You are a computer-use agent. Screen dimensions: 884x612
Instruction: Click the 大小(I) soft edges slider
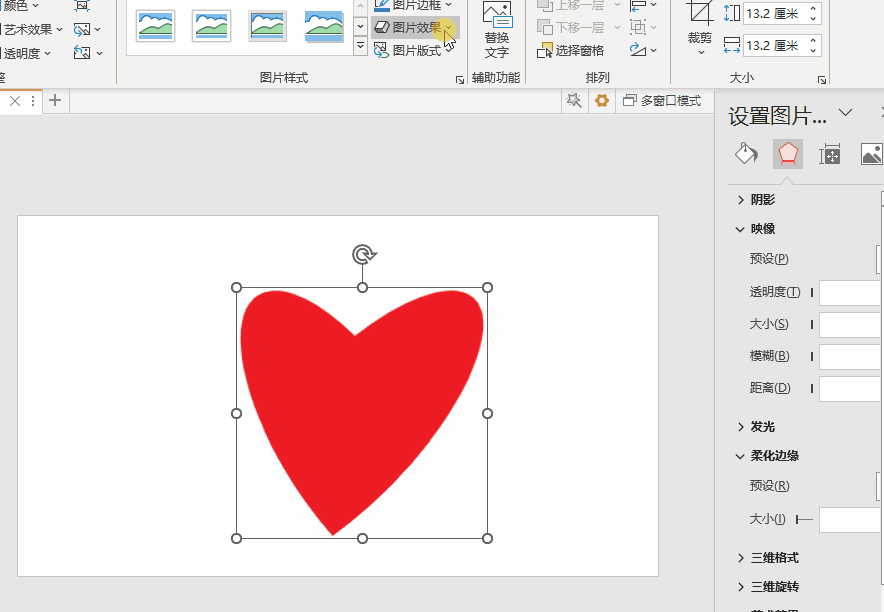pyautogui.click(x=804, y=520)
